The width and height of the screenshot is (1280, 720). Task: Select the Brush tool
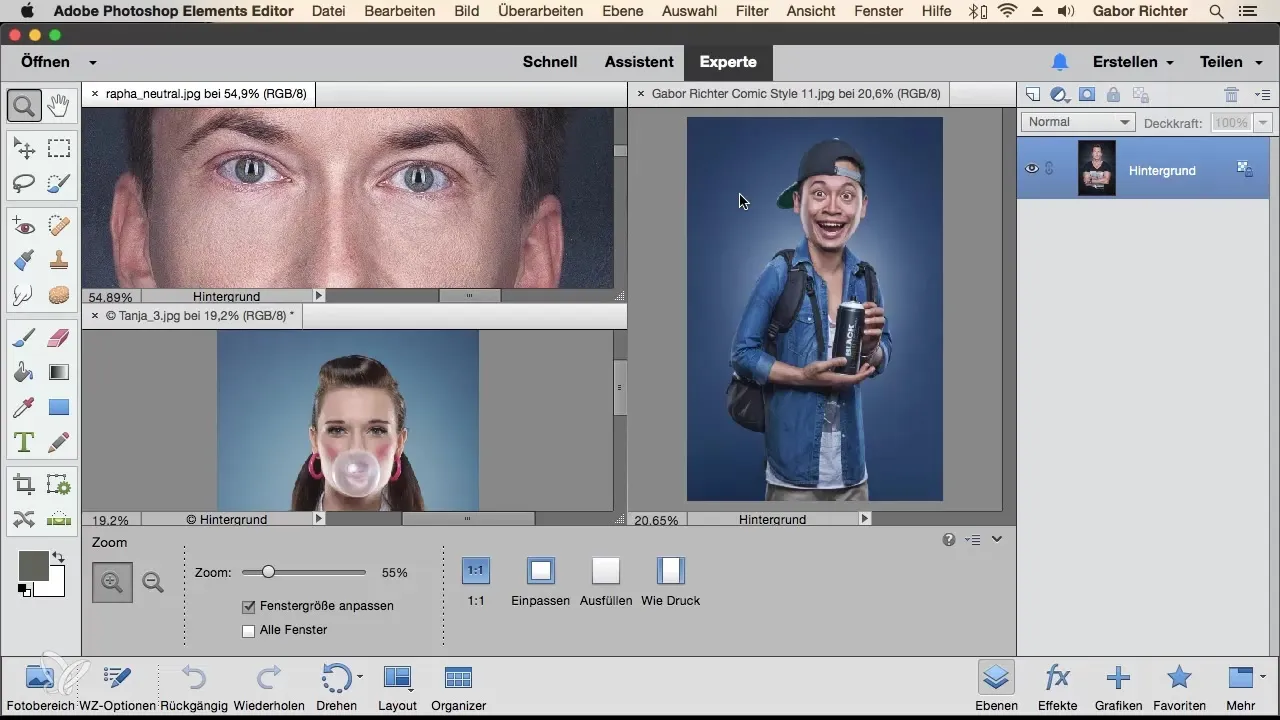[x=24, y=339]
